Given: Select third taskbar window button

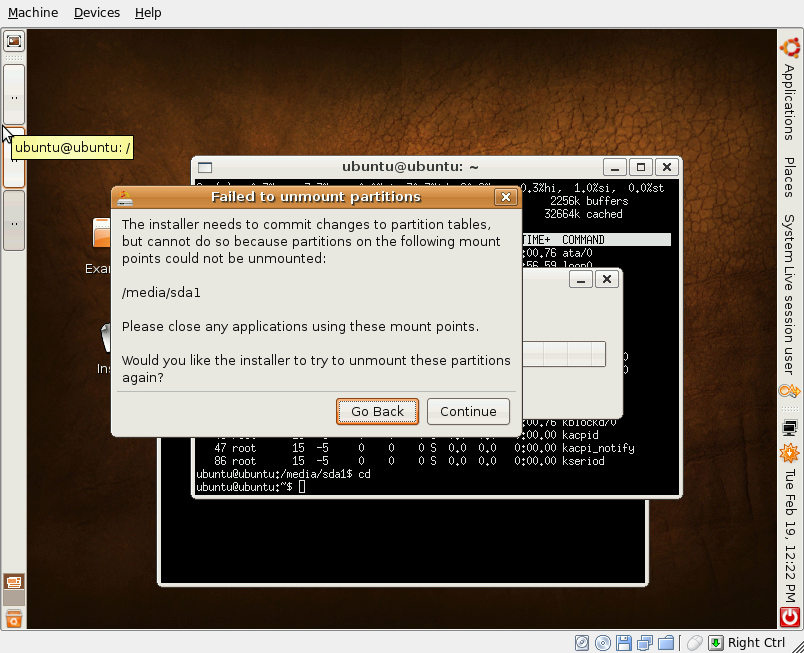Looking at the screenshot, I should point(14,221).
